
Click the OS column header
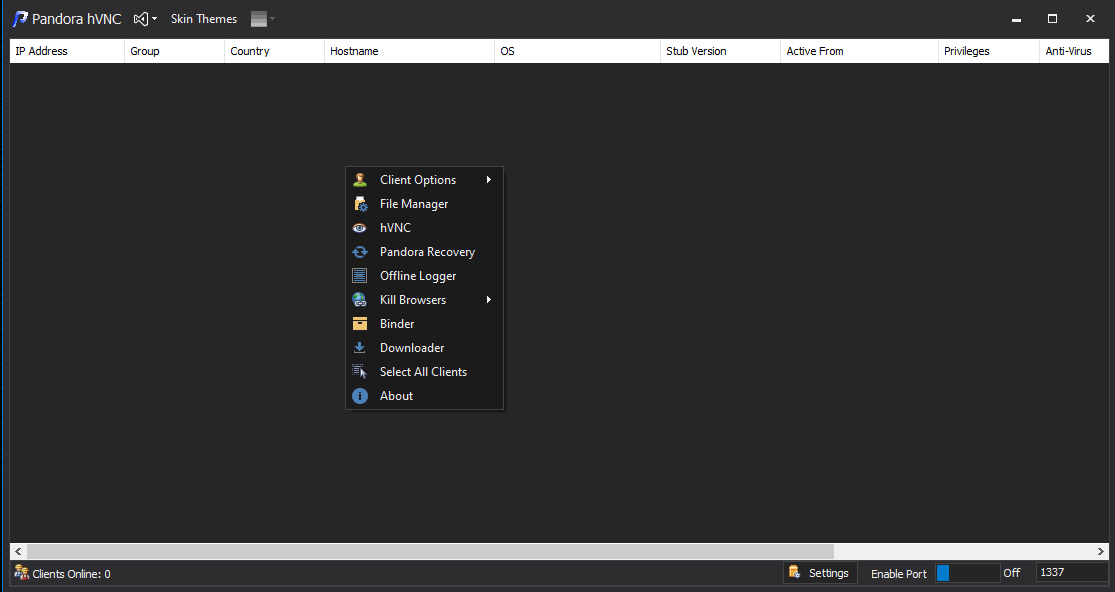577,51
